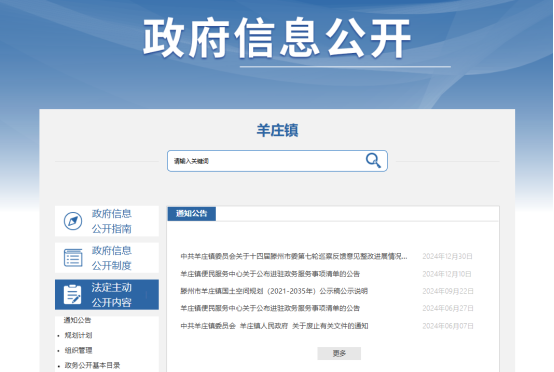Focus the 请输入关键词 search field

click(x=277, y=161)
